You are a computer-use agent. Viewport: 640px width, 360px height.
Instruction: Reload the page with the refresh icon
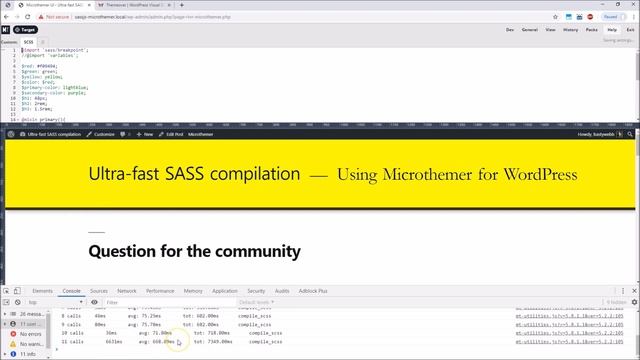[28, 17]
